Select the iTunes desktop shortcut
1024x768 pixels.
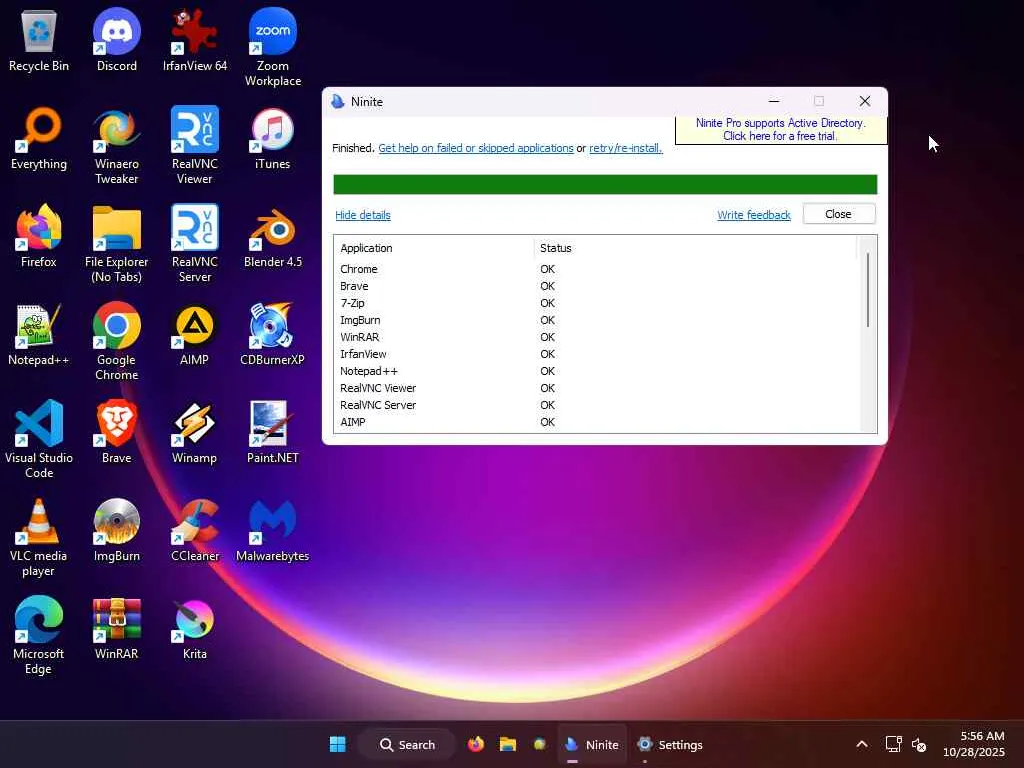(272, 138)
